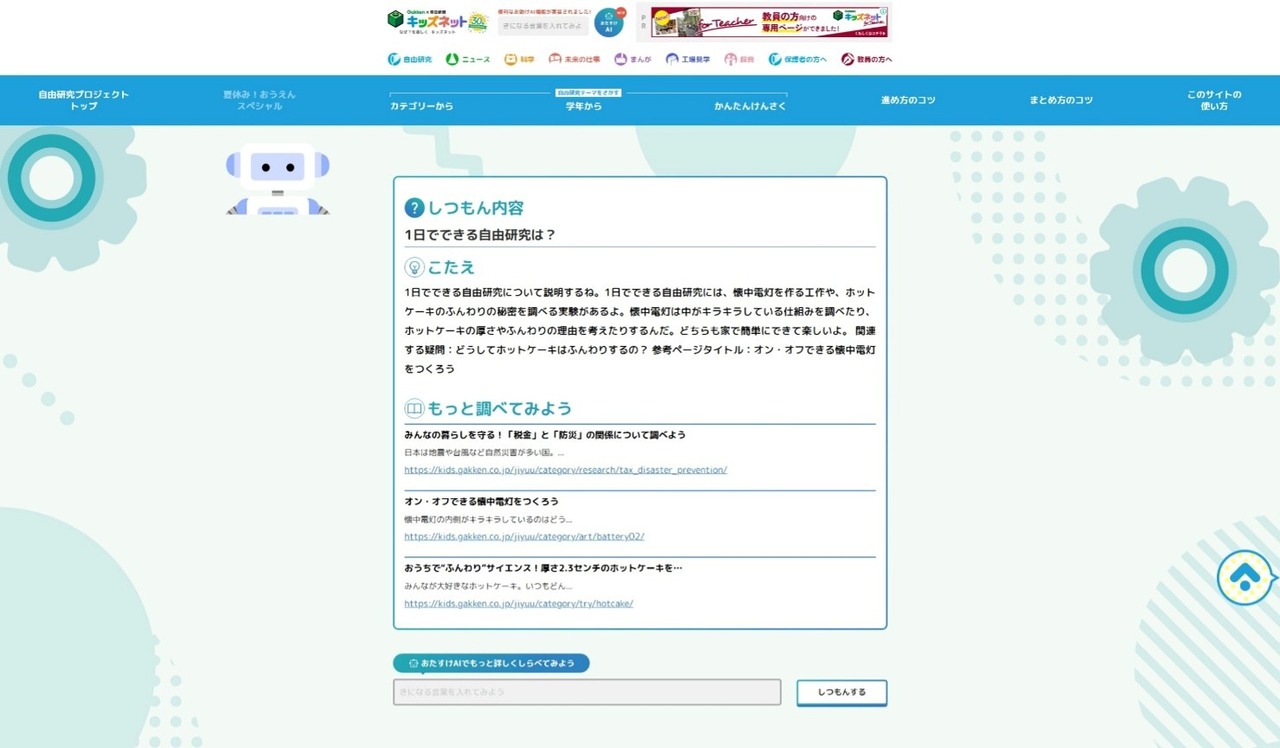Open 進め方のコツ menu item
This screenshot has width=1280, height=748.
click(x=908, y=100)
